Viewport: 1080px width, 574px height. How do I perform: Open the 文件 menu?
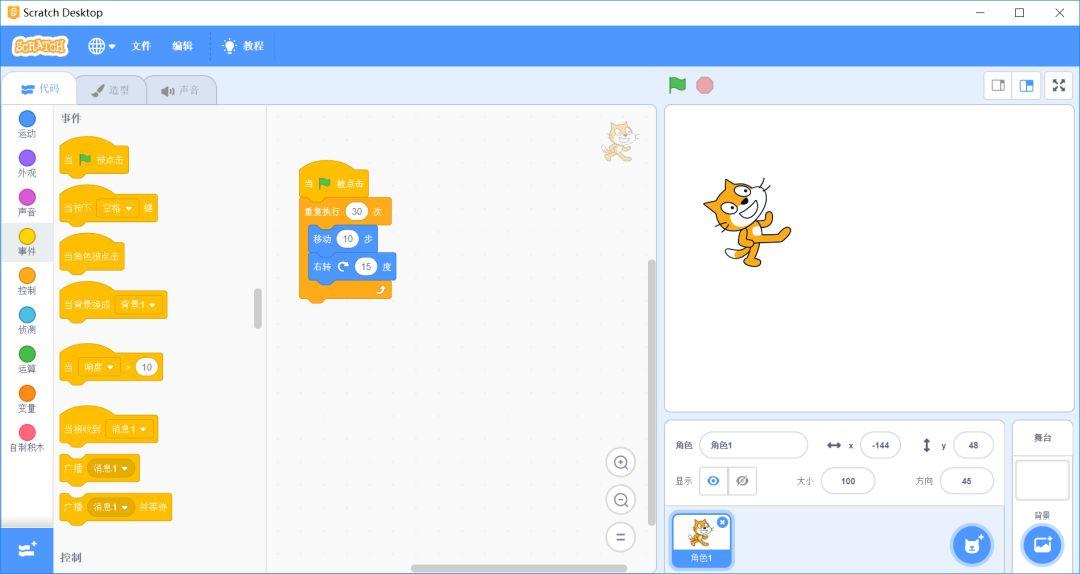click(x=141, y=46)
